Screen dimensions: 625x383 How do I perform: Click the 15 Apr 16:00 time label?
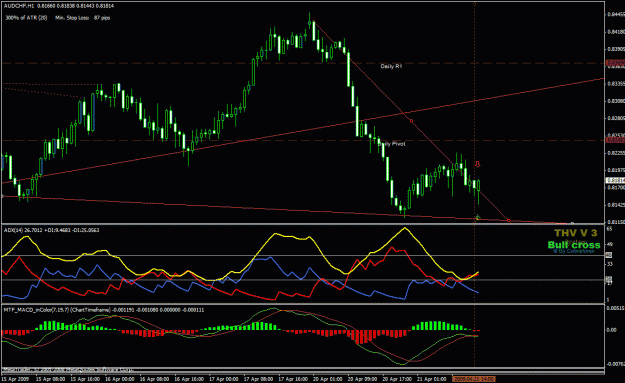[x=85, y=379]
